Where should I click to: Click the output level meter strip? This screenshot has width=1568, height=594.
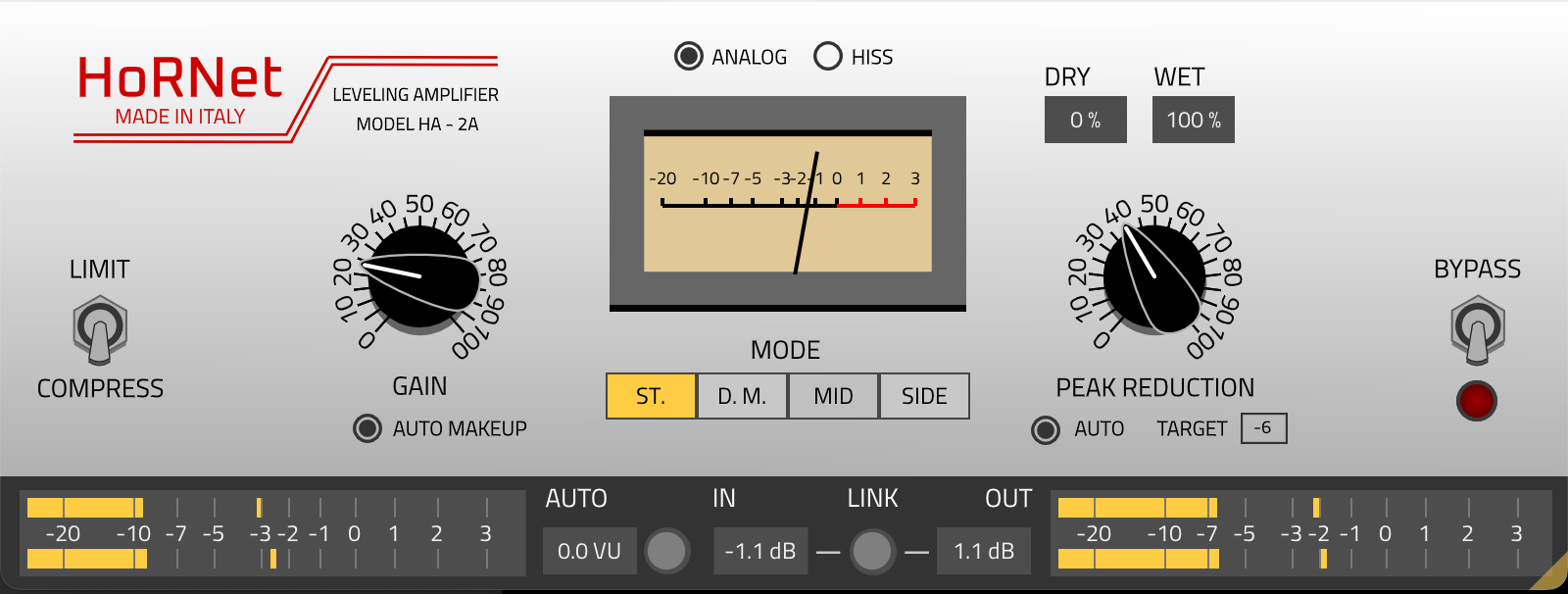coord(1301,532)
